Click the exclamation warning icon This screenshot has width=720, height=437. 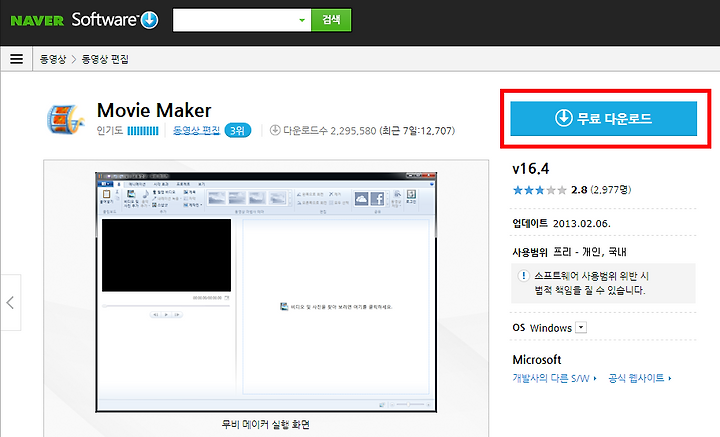pyautogui.click(x=523, y=275)
